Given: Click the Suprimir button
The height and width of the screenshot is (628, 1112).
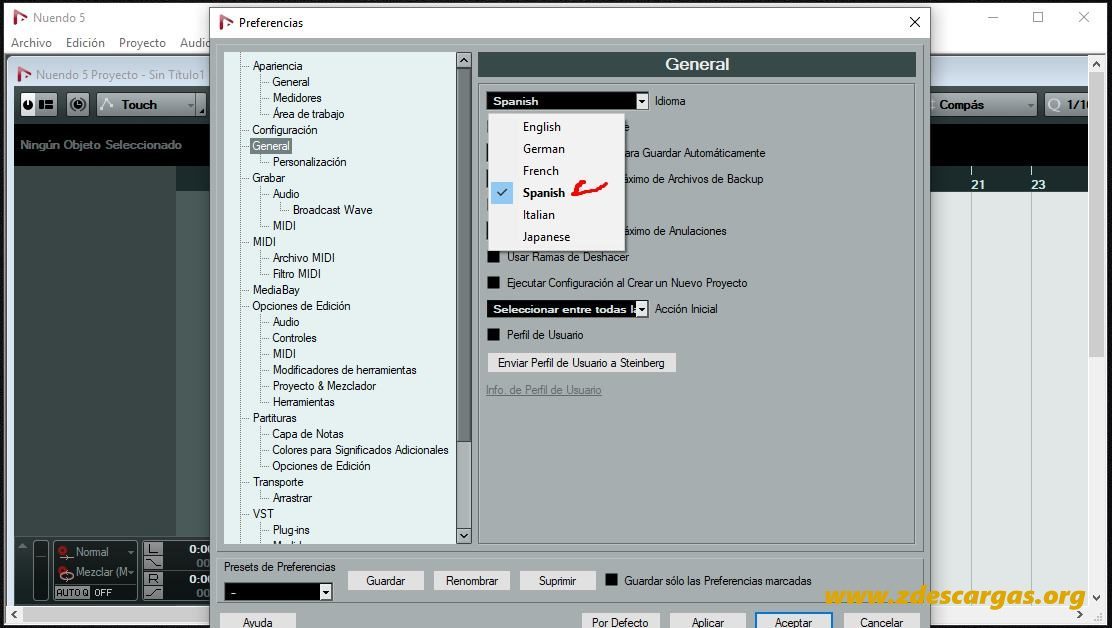Looking at the screenshot, I should pyautogui.click(x=557, y=581).
